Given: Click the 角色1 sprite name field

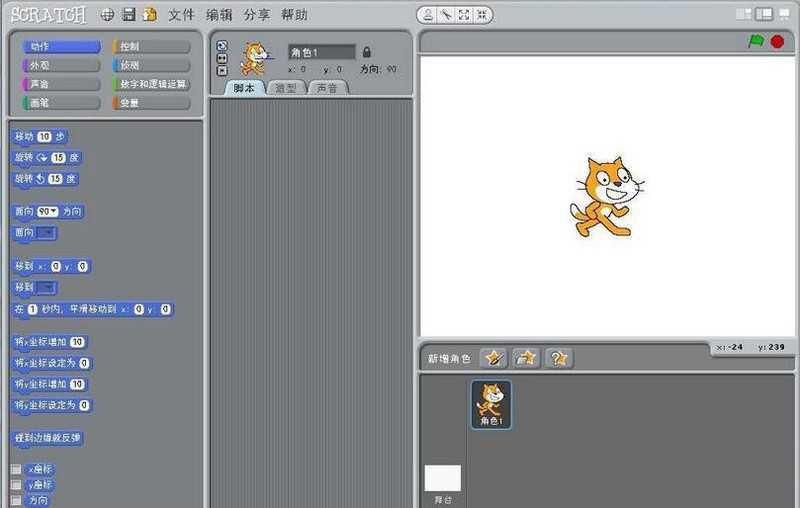Looking at the screenshot, I should (320, 52).
